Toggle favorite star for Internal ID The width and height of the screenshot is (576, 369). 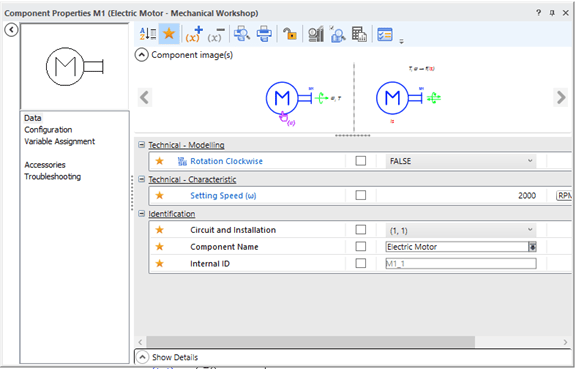tap(159, 263)
